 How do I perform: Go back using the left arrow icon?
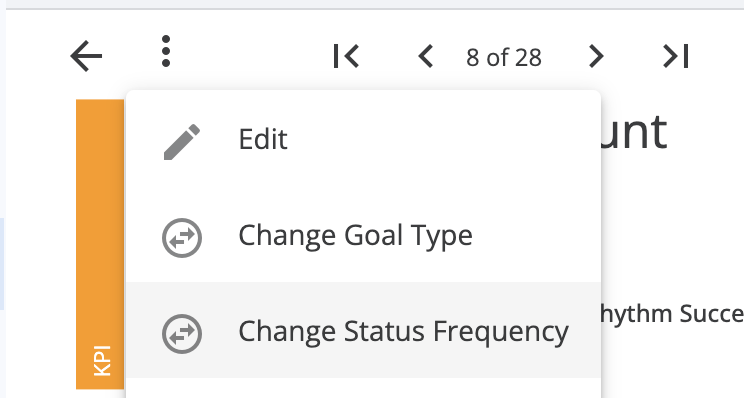pyautogui.click(x=86, y=56)
